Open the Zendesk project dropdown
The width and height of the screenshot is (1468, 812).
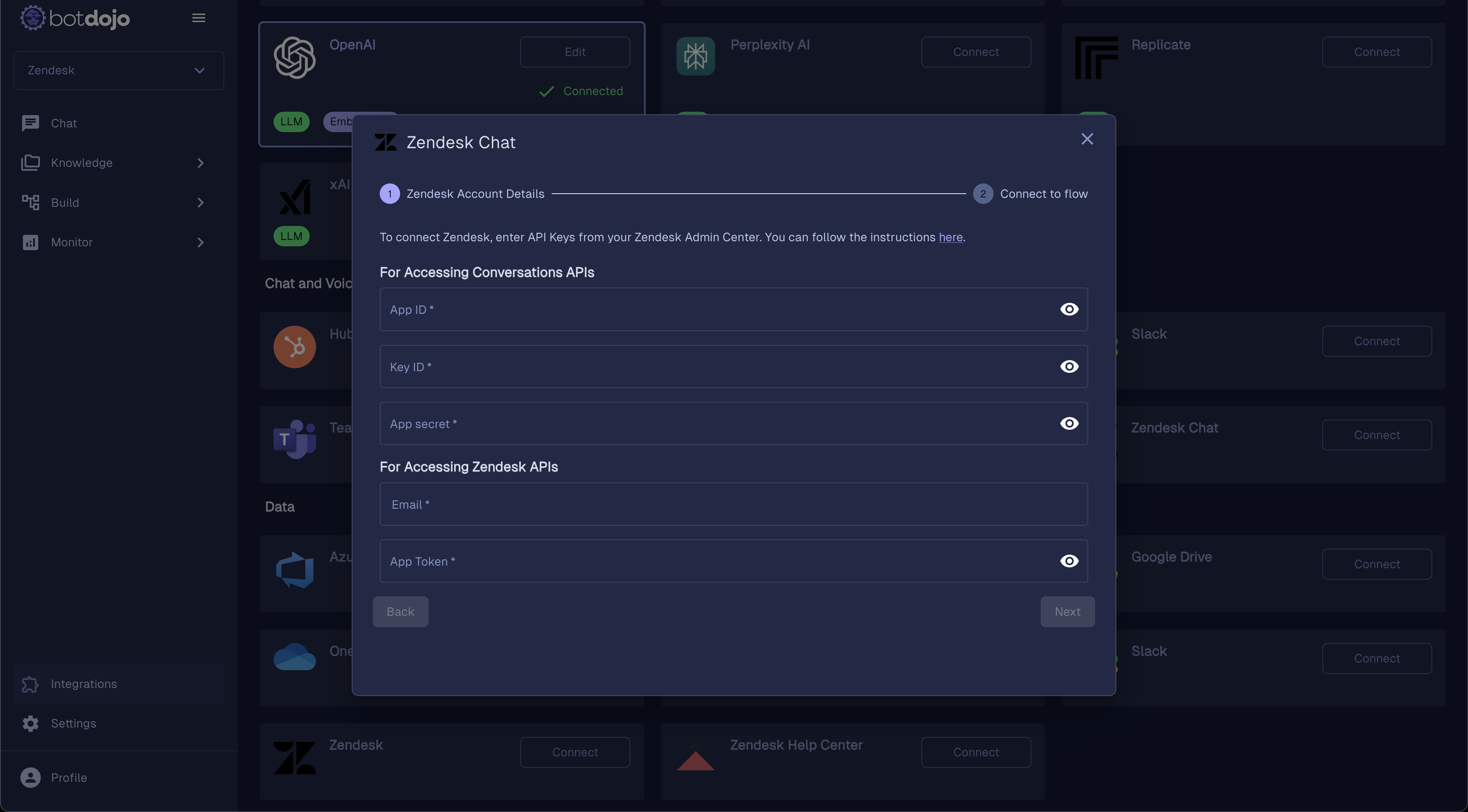119,70
